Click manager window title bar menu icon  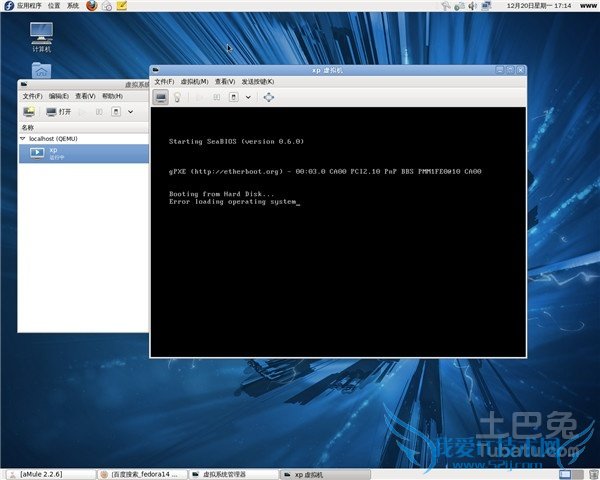point(24,84)
